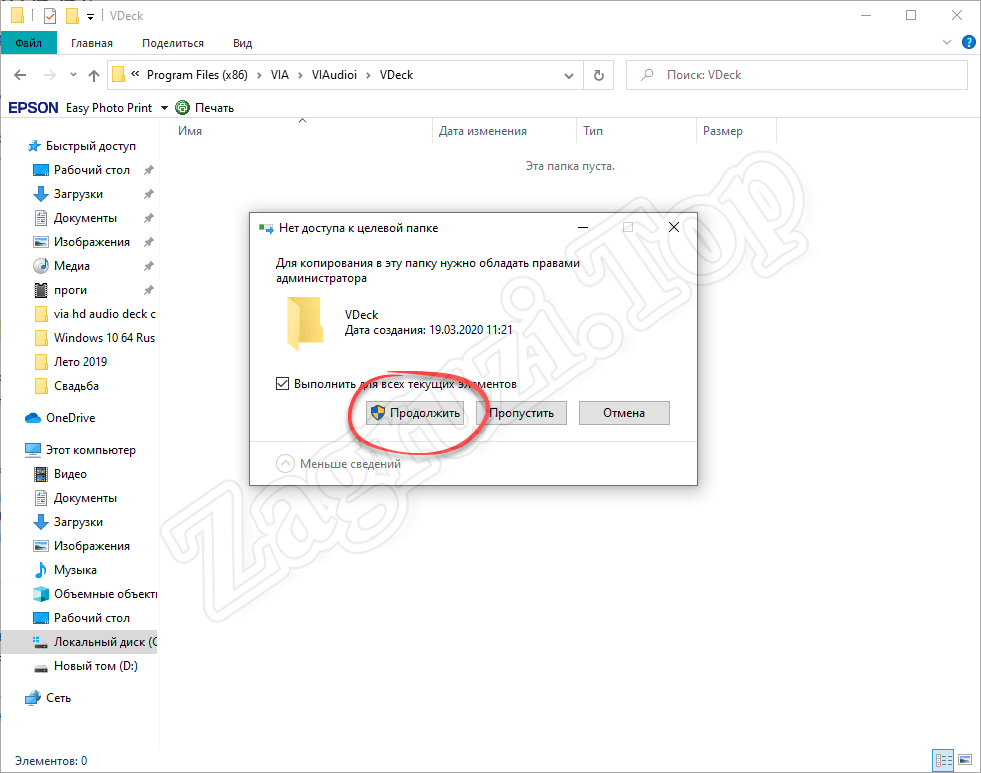The height and width of the screenshot is (773, 981).
Task: Switch to large thumbnails view icon
Action: tap(963, 760)
